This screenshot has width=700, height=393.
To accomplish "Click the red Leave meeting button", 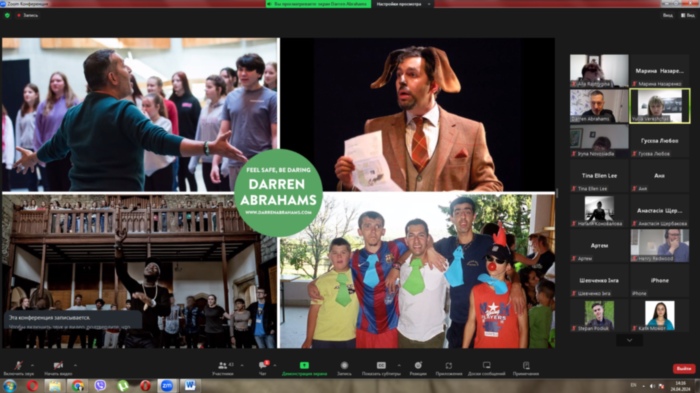I will pos(683,369).
